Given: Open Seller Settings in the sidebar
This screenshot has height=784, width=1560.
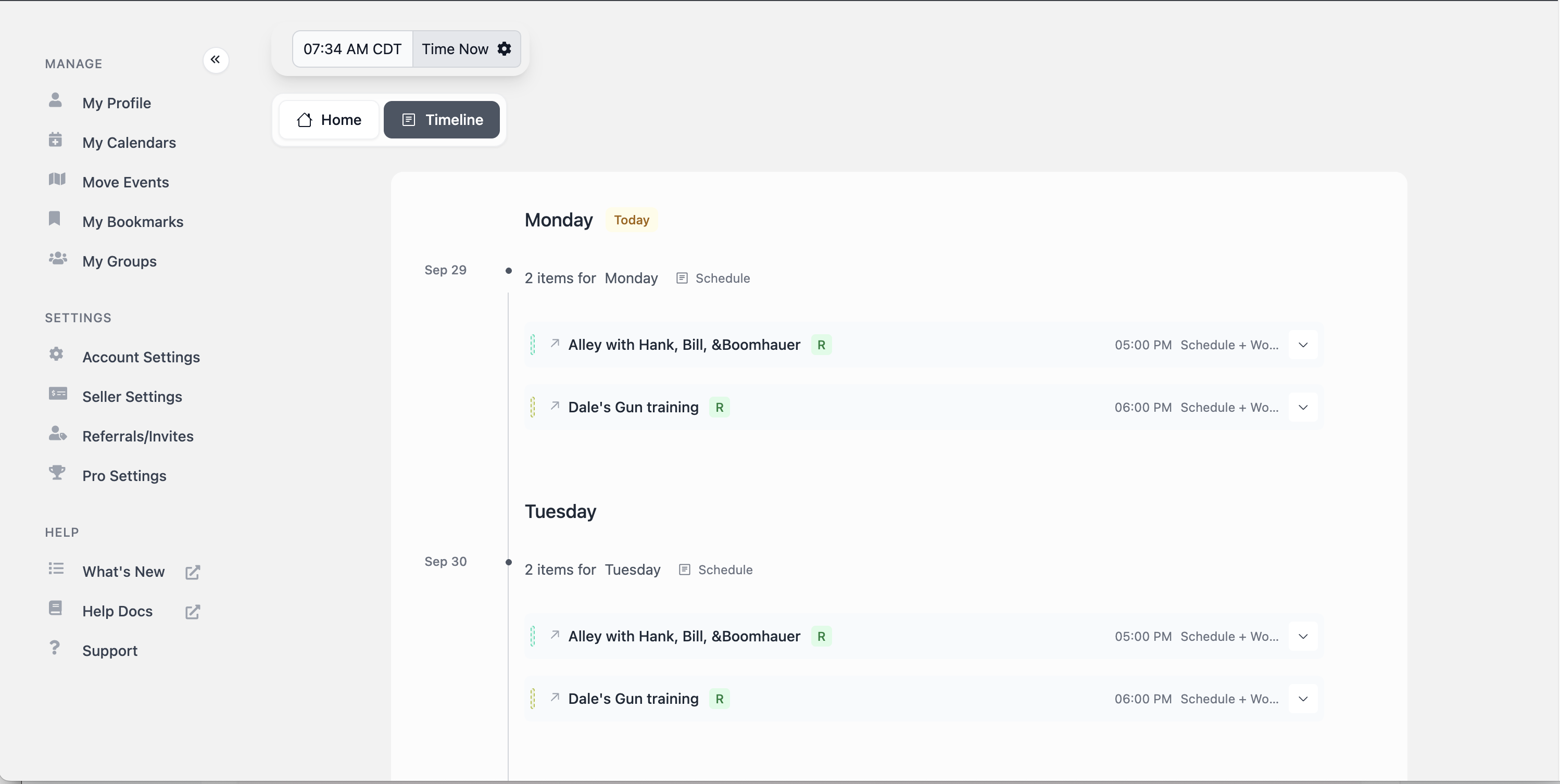Looking at the screenshot, I should point(131,396).
